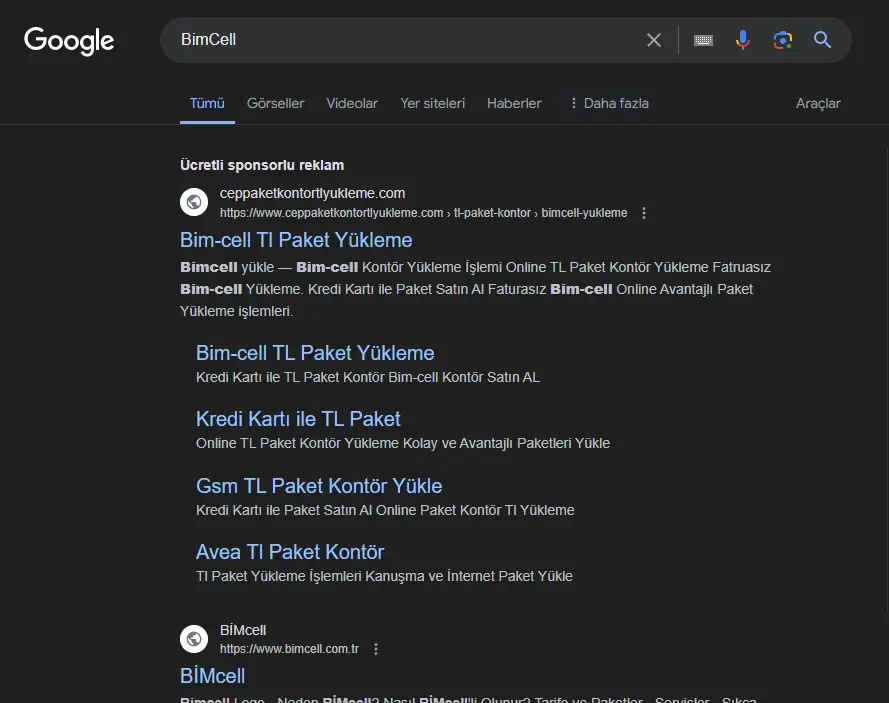
Task: Click the ceppaketkontortlyukleme.com breadcrumb URL
Action: tap(424, 213)
